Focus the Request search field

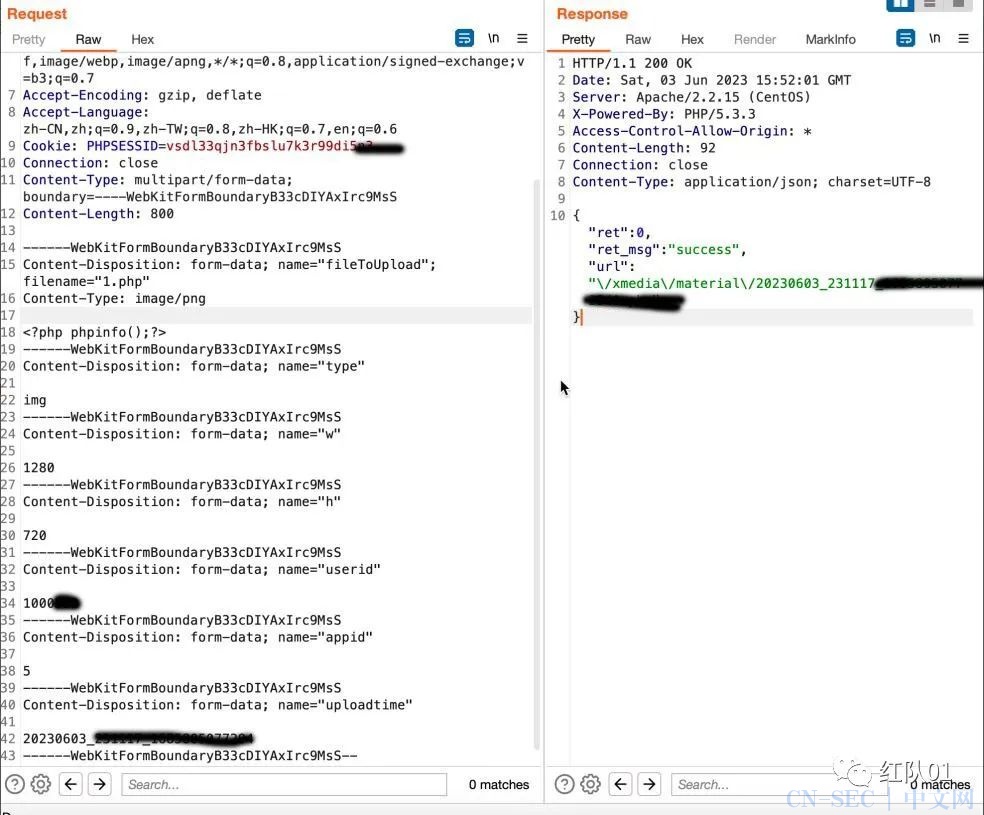pyautogui.click(x=284, y=784)
